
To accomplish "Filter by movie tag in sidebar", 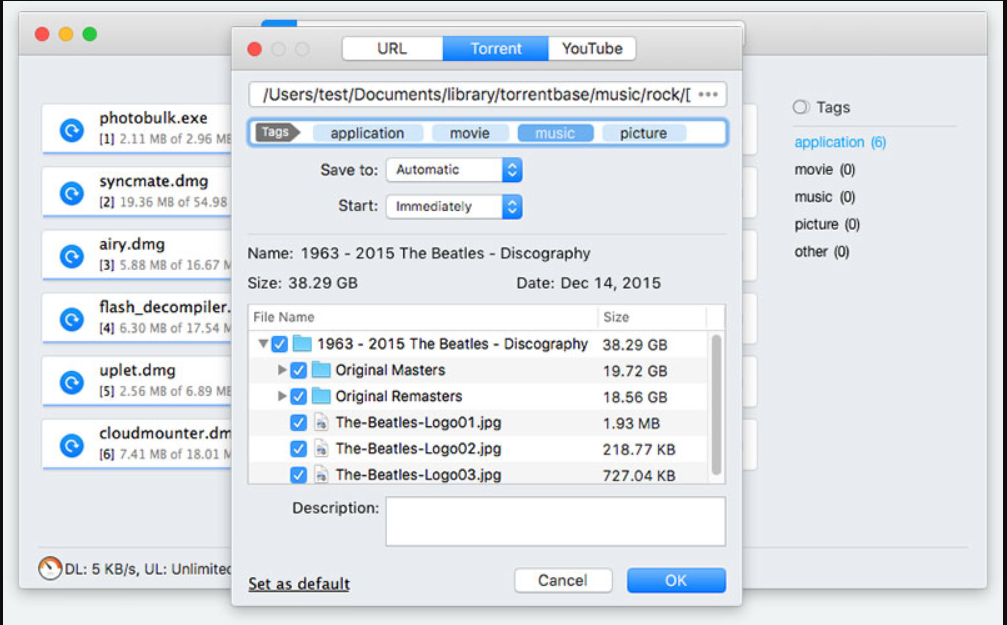I will pos(825,170).
